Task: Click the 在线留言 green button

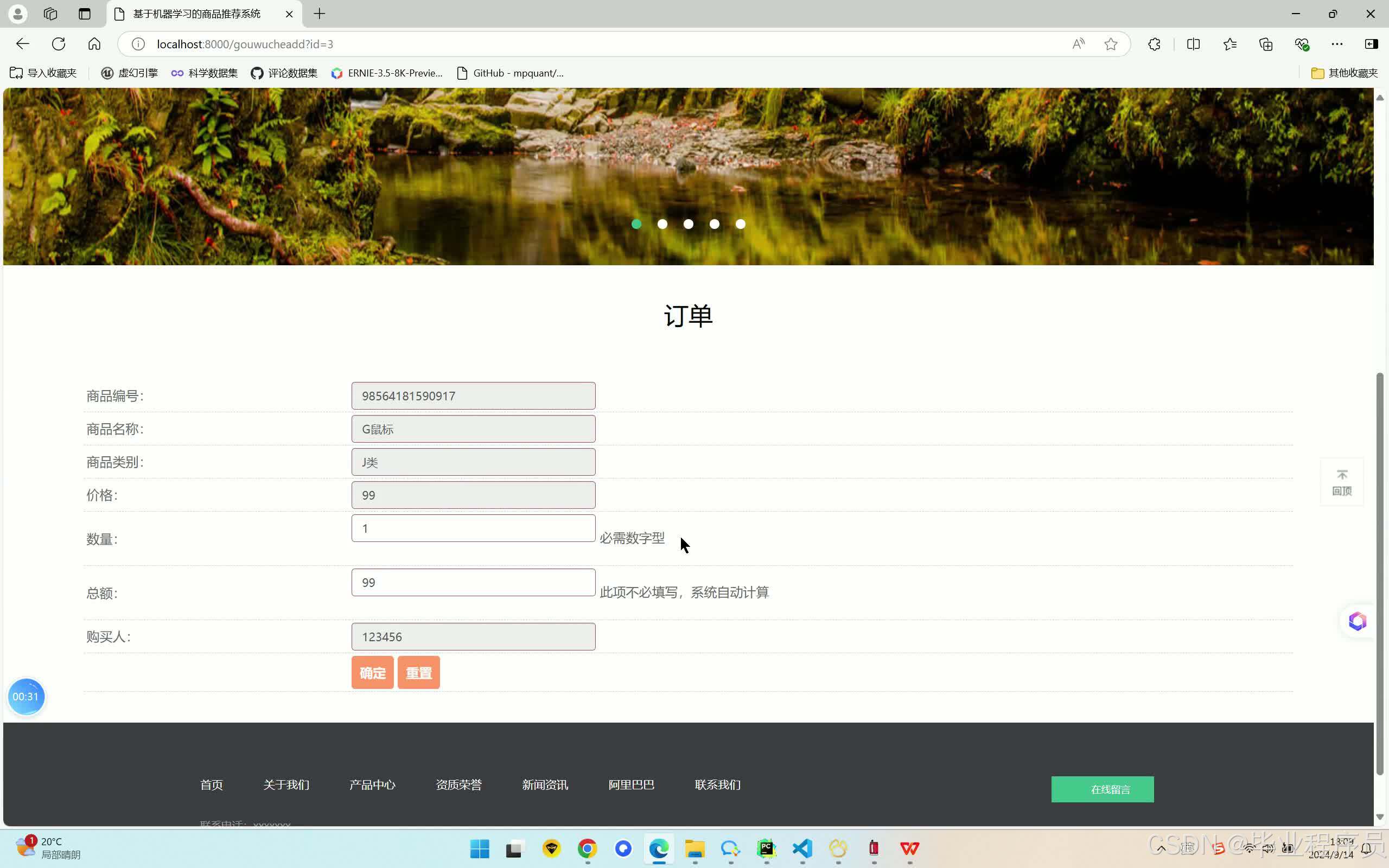Action: click(x=1102, y=789)
